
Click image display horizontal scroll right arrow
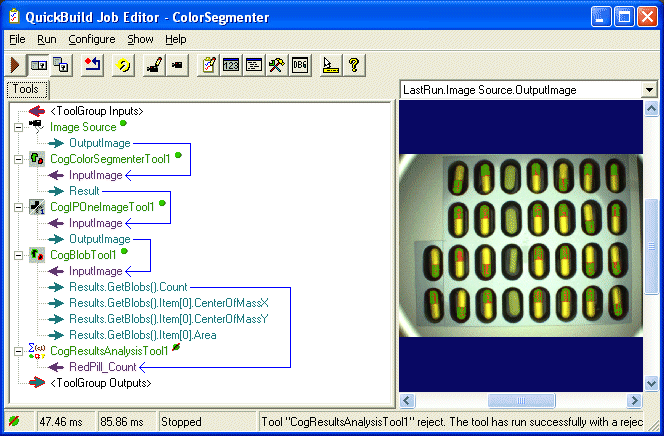click(x=634, y=400)
